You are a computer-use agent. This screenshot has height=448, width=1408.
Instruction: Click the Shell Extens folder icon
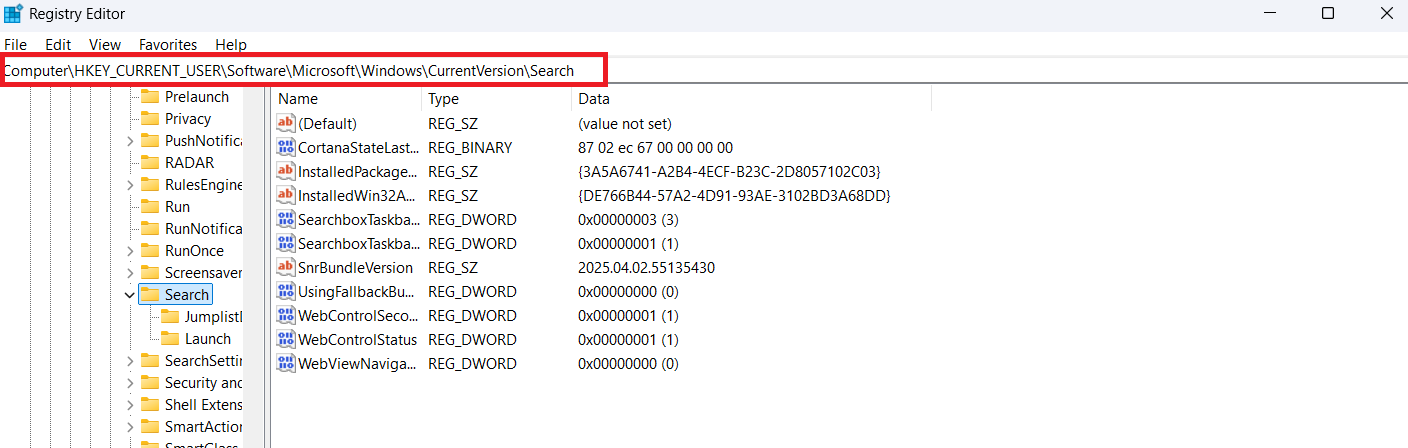pos(150,404)
